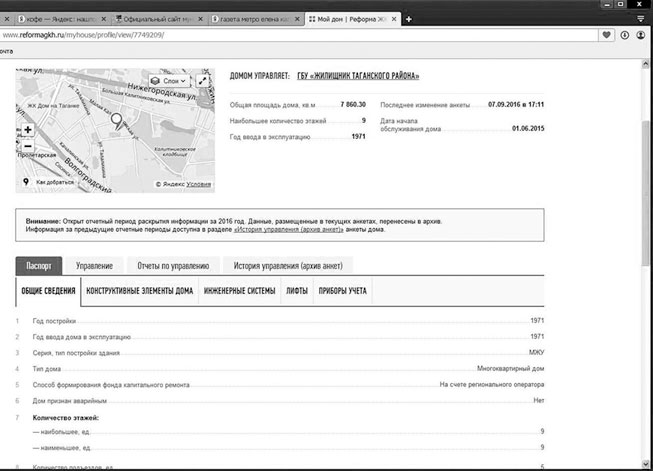Switch to Отчеты по управлению tab
The height and width of the screenshot is (471, 653).
173,266
